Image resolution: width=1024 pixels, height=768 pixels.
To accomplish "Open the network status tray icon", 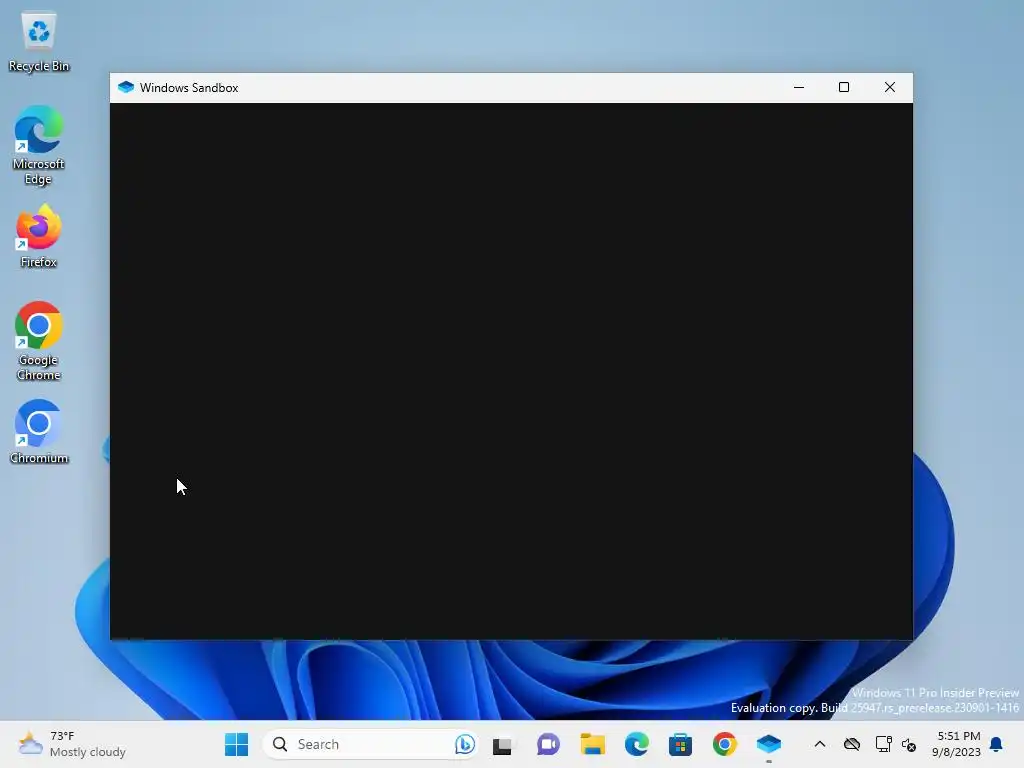I will (883, 744).
